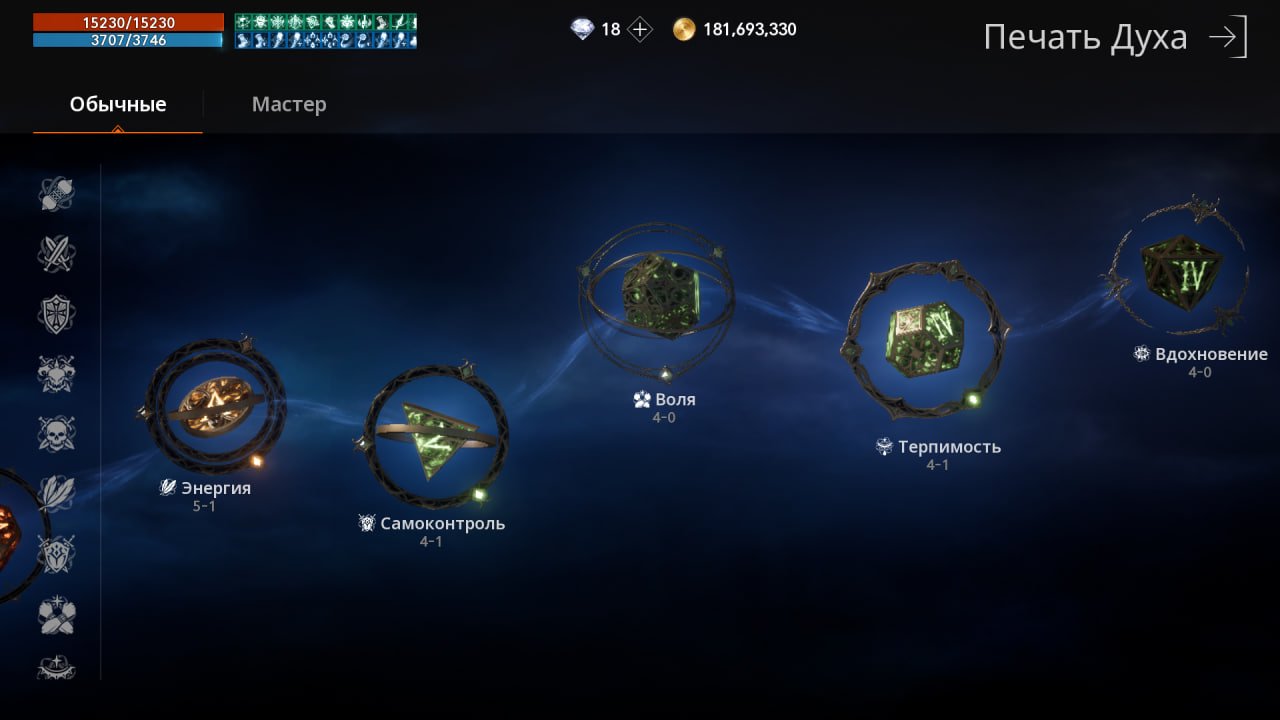The image size is (1280, 720).
Task: Select the Терпимость seal node
Action: coord(925,339)
